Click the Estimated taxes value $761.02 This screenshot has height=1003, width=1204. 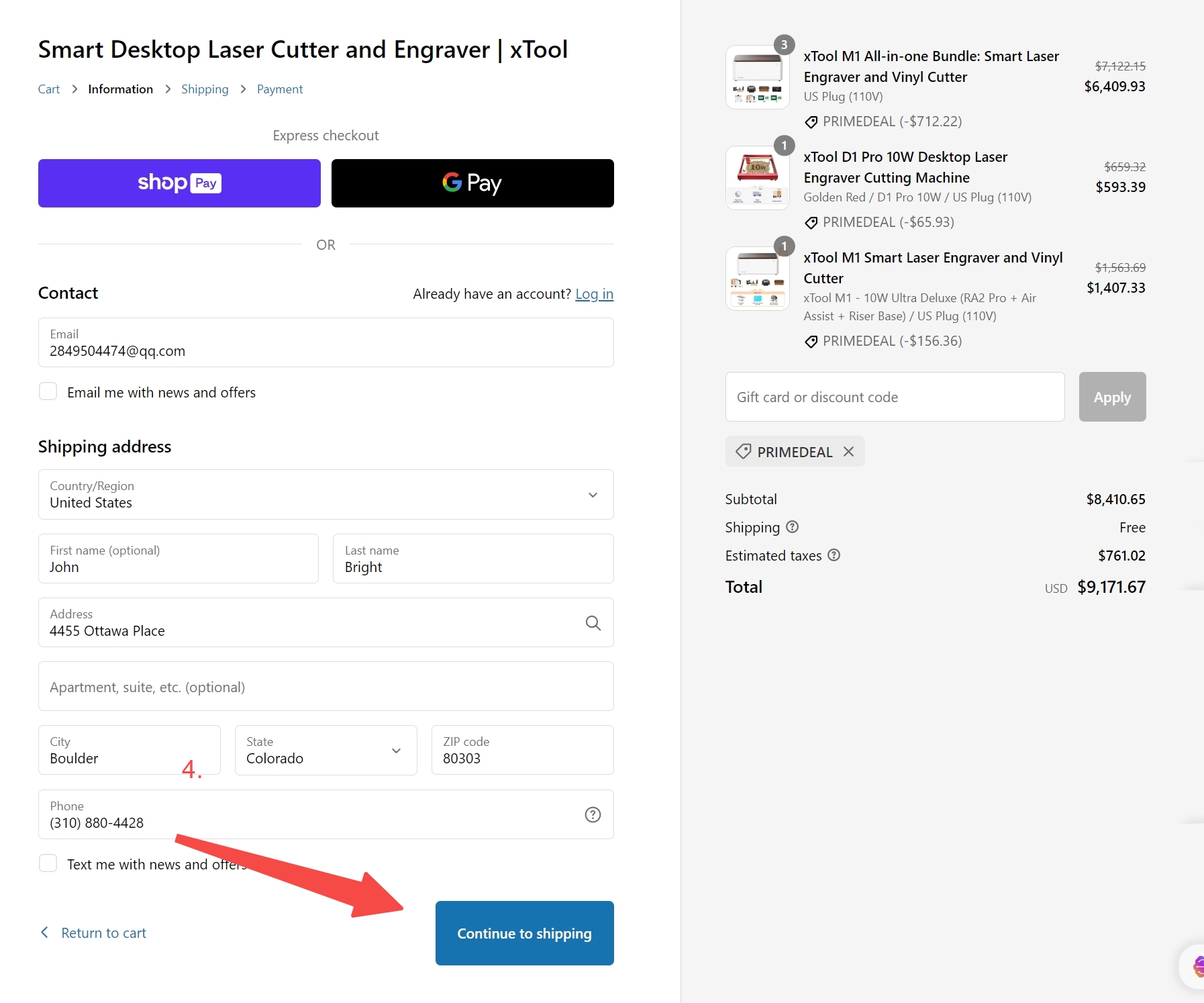tap(1122, 556)
